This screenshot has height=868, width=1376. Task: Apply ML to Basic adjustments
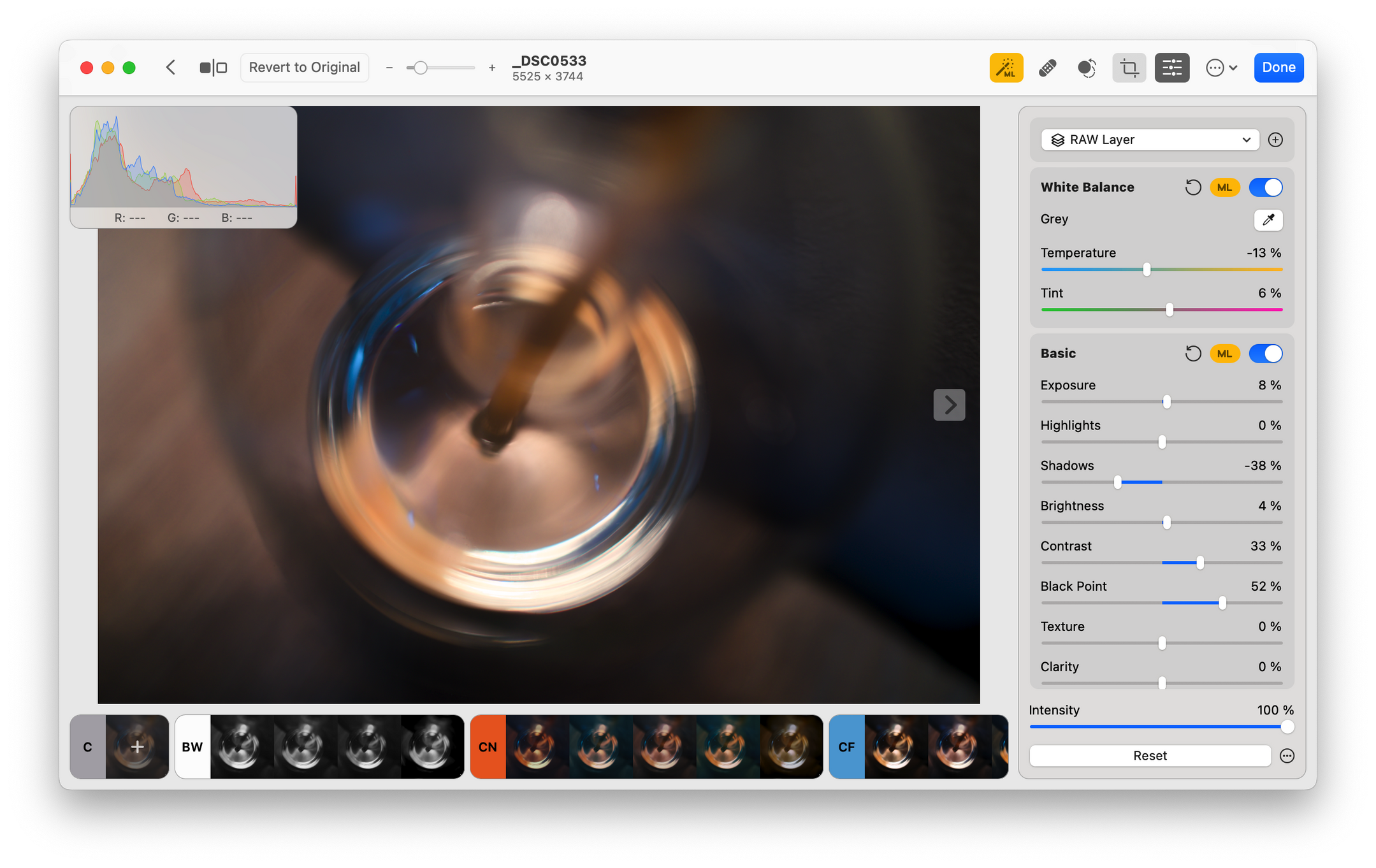click(x=1224, y=354)
